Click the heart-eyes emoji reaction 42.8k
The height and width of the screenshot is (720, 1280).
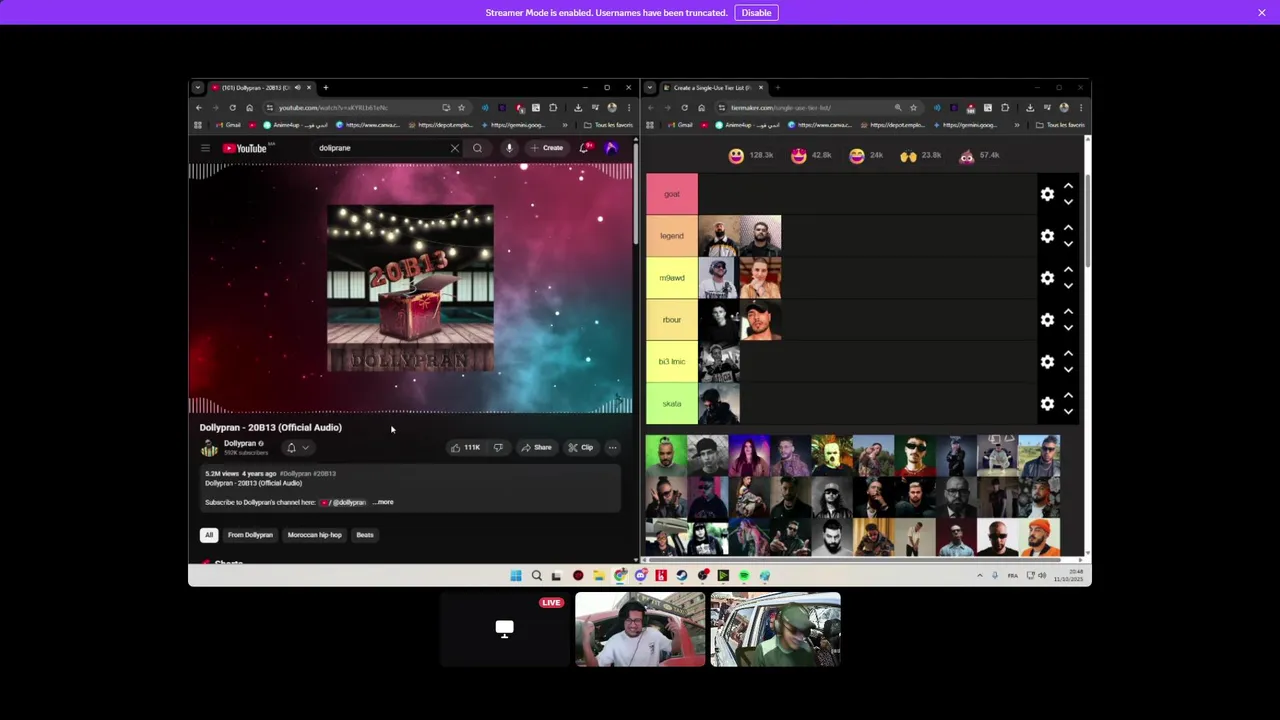(798, 155)
